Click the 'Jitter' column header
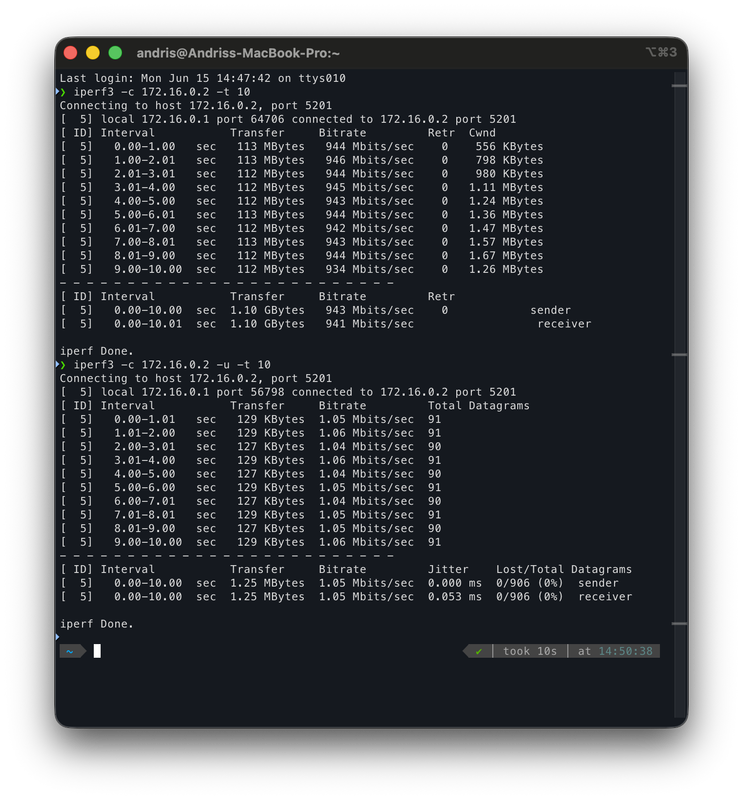Image resolution: width=743 pixels, height=800 pixels. point(448,569)
